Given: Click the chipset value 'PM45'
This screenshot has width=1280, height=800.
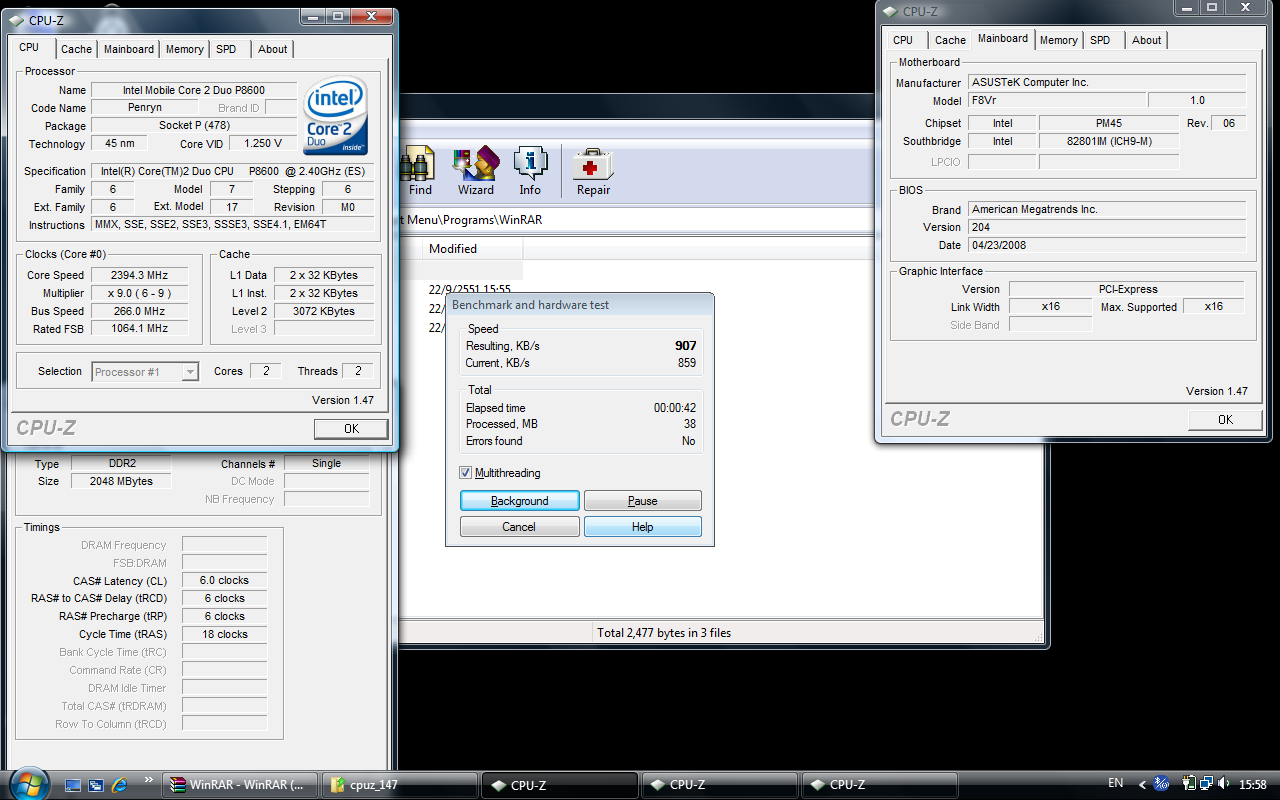Looking at the screenshot, I should click(x=1110, y=123).
